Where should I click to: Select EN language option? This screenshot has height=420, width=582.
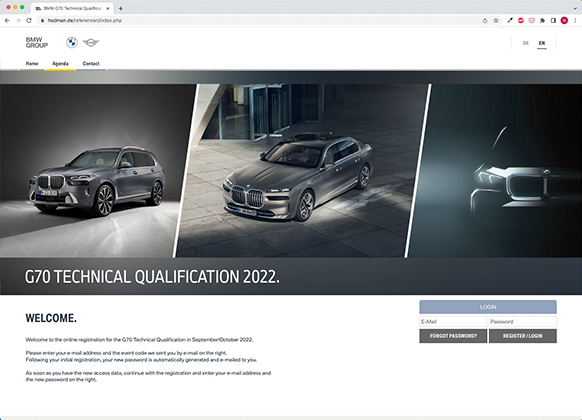tap(542, 43)
